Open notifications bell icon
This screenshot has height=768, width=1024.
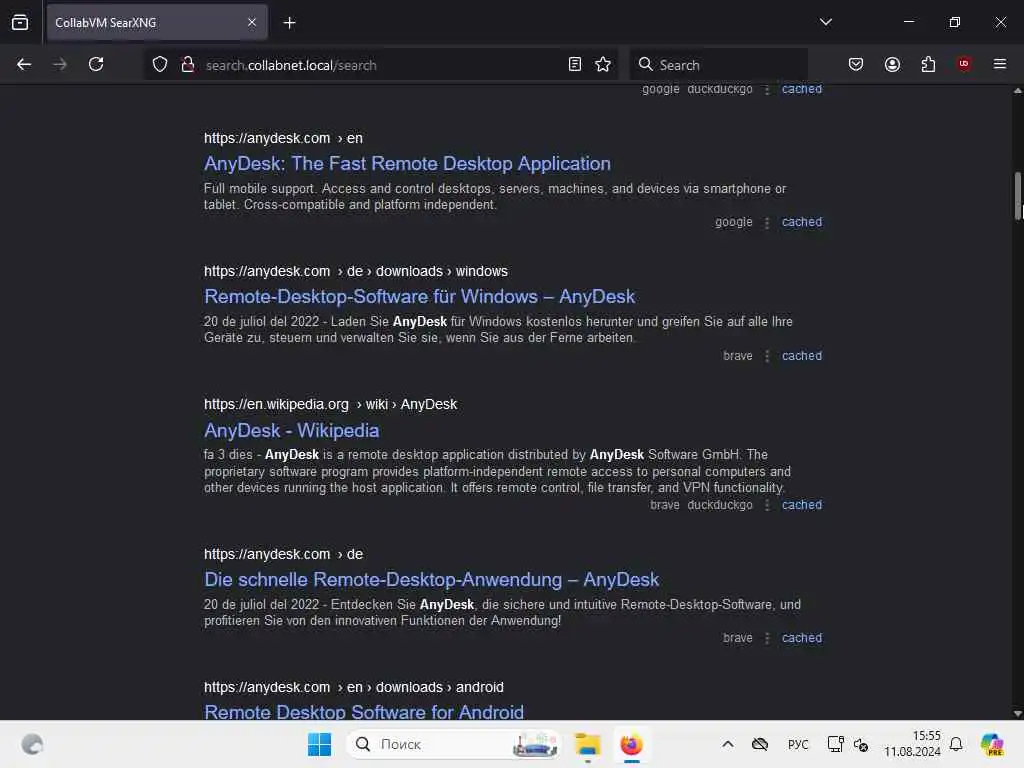pos(956,744)
